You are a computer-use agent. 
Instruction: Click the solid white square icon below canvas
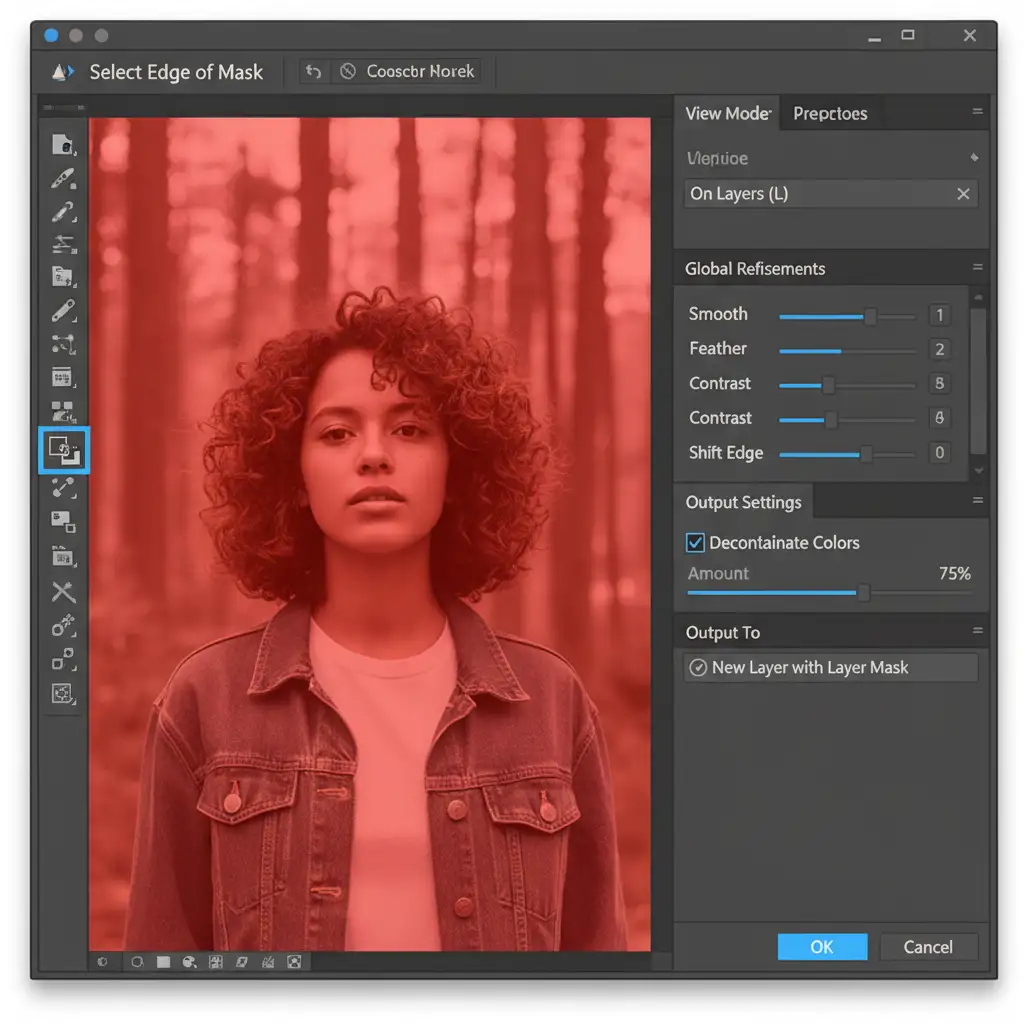pos(163,962)
